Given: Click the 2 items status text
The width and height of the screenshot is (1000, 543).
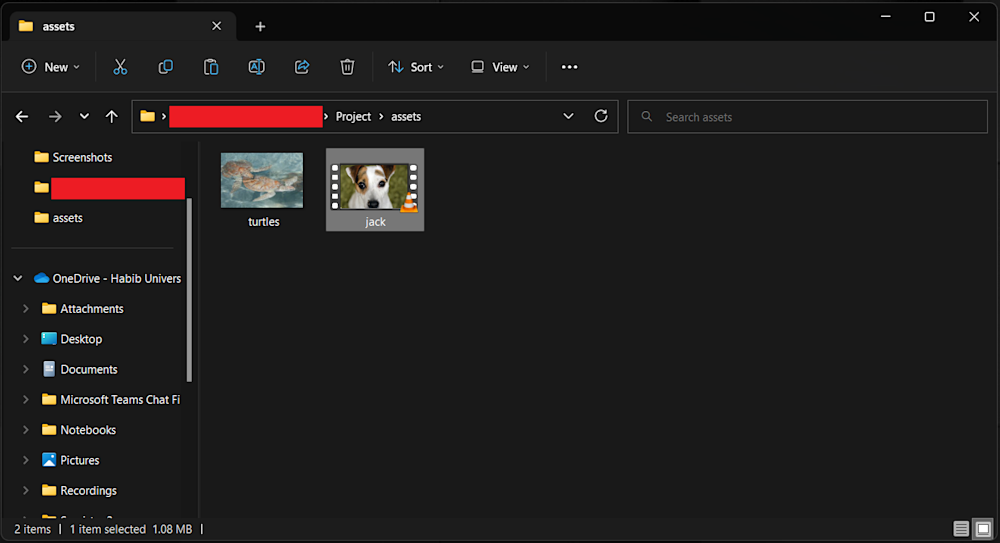Looking at the screenshot, I should [33, 529].
